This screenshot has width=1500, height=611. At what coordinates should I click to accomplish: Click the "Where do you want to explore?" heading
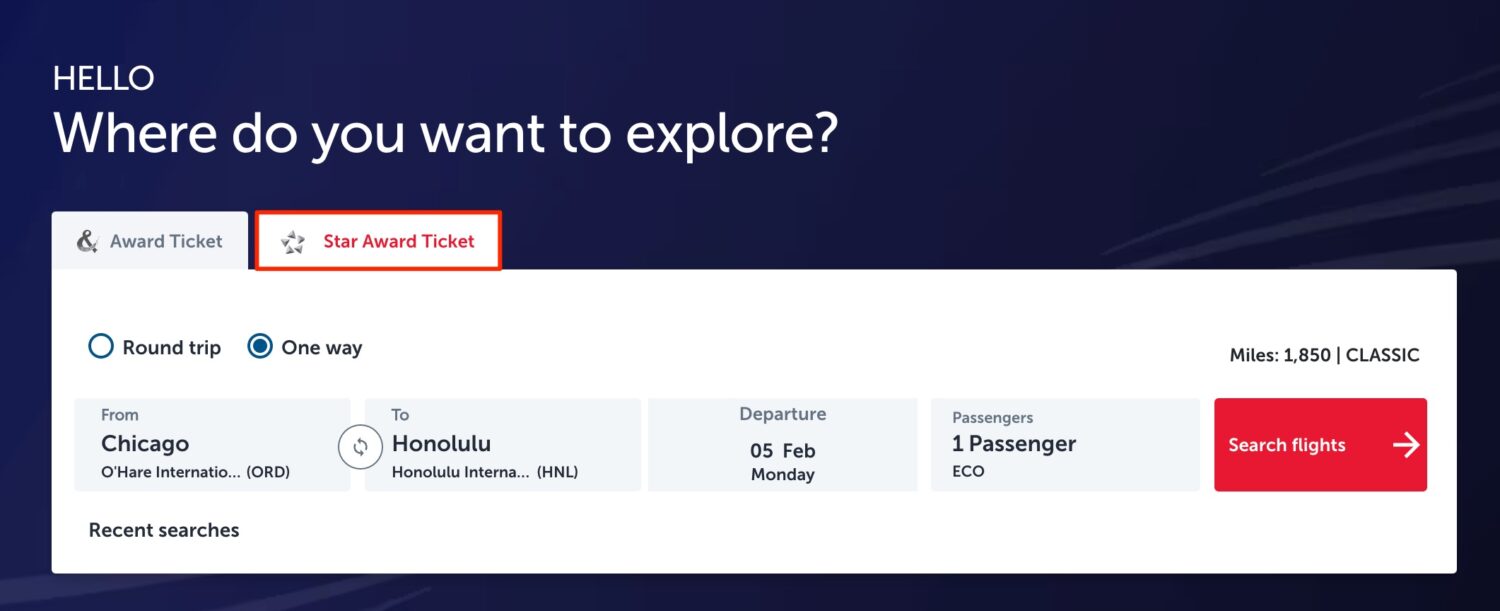click(x=444, y=133)
